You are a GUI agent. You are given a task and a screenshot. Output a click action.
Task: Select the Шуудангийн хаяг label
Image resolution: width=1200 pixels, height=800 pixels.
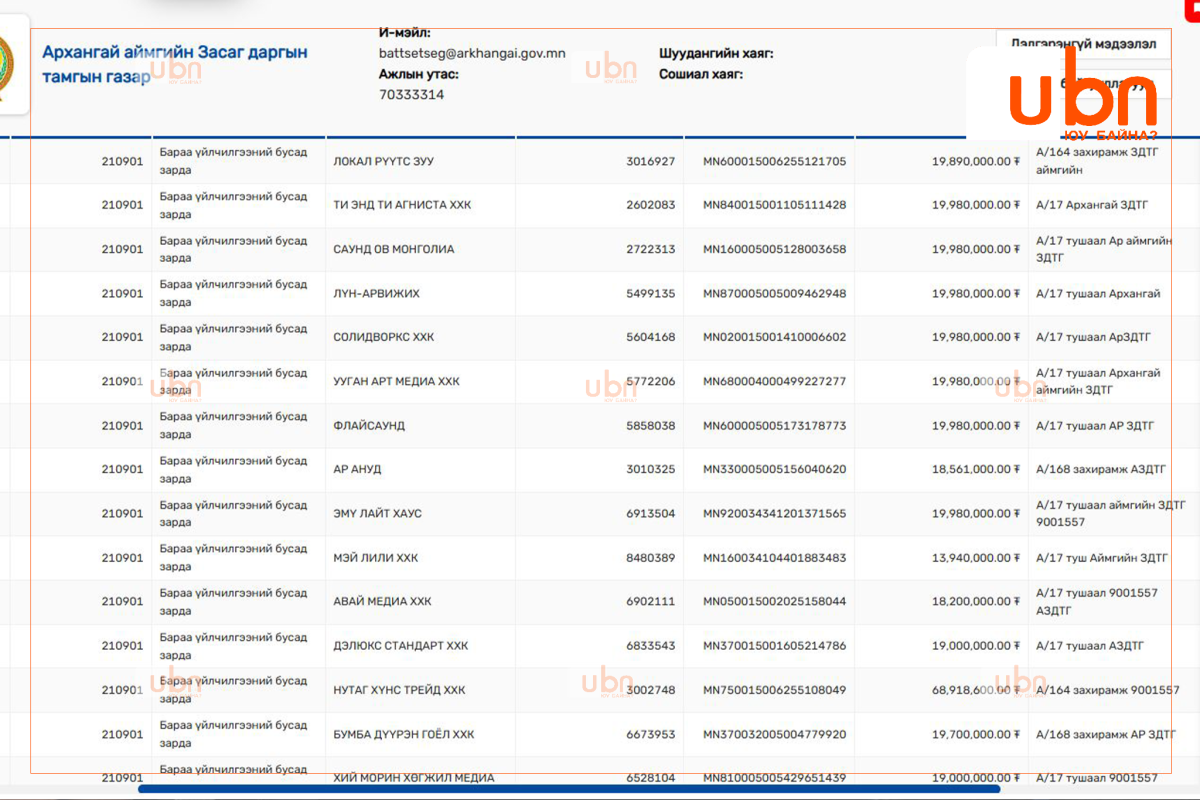tap(716, 54)
